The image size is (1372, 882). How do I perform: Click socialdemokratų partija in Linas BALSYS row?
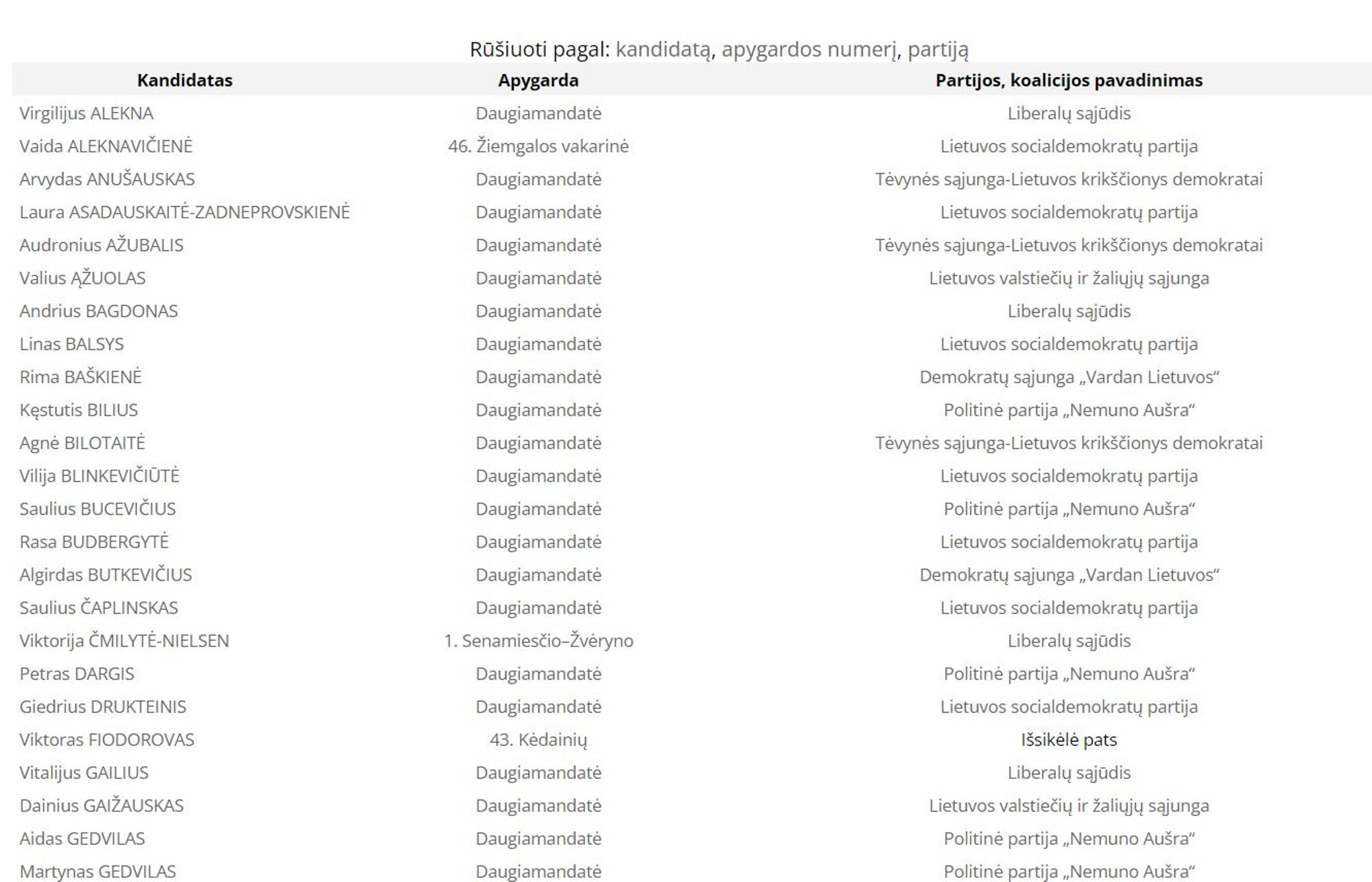pyautogui.click(x=1069, y=344)
